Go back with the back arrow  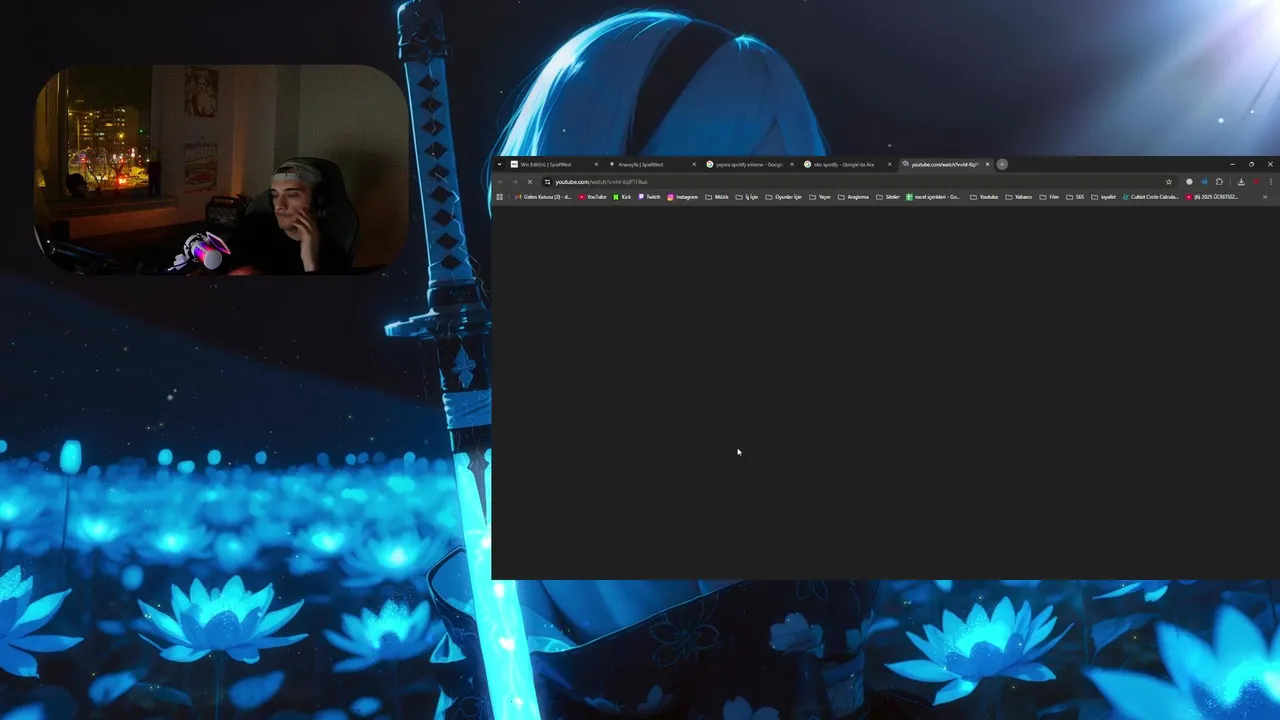pyautogui.click(x=500, y=182)
